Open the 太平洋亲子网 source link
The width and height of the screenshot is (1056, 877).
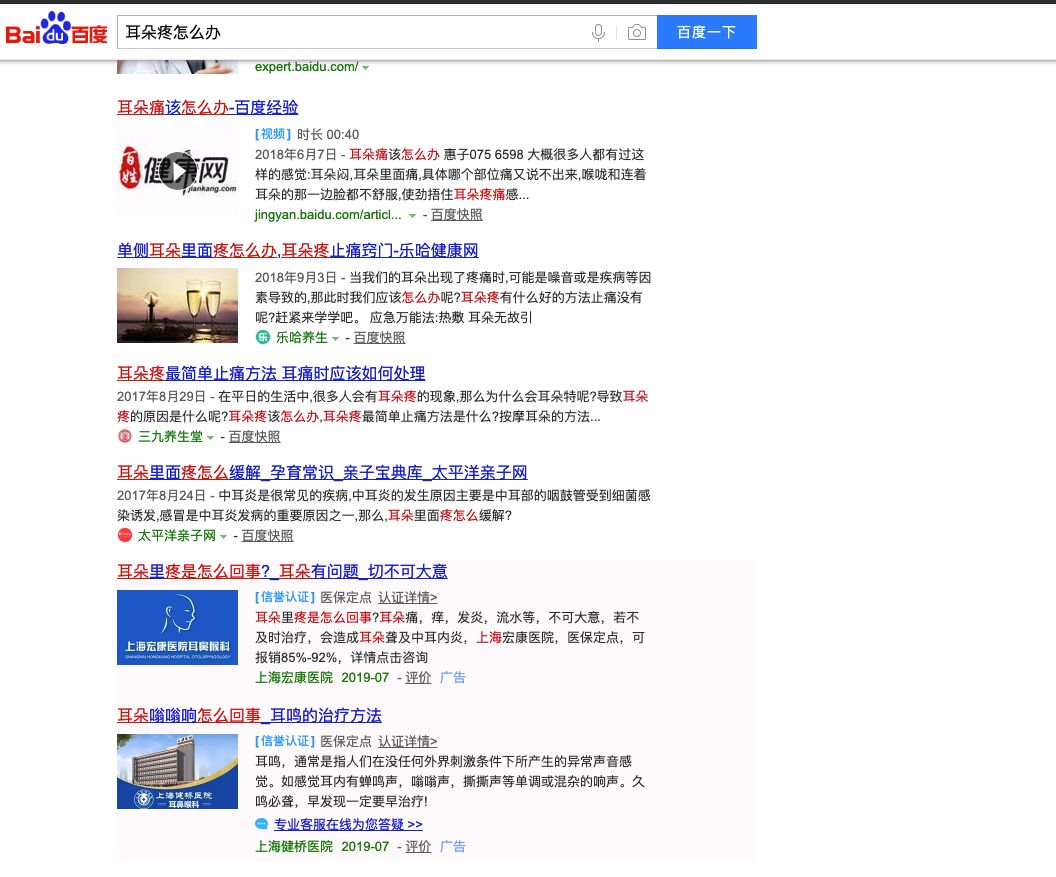pos(177,535)
